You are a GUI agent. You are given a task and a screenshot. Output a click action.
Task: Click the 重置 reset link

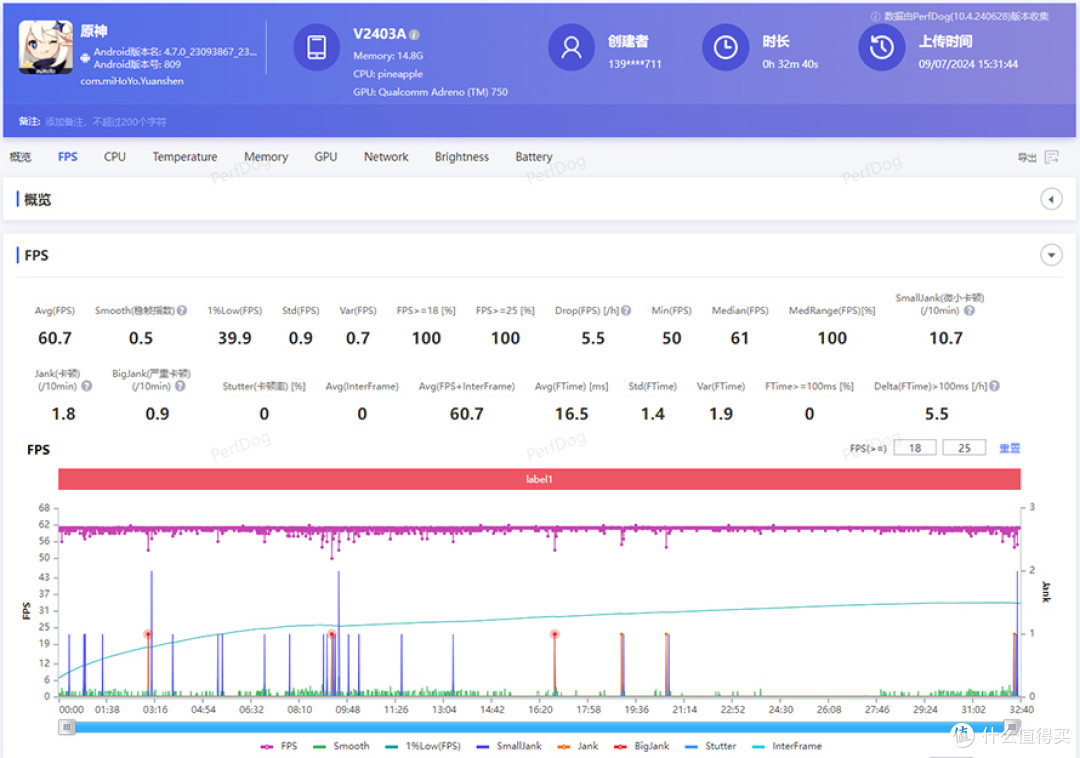pos(1010,448)
